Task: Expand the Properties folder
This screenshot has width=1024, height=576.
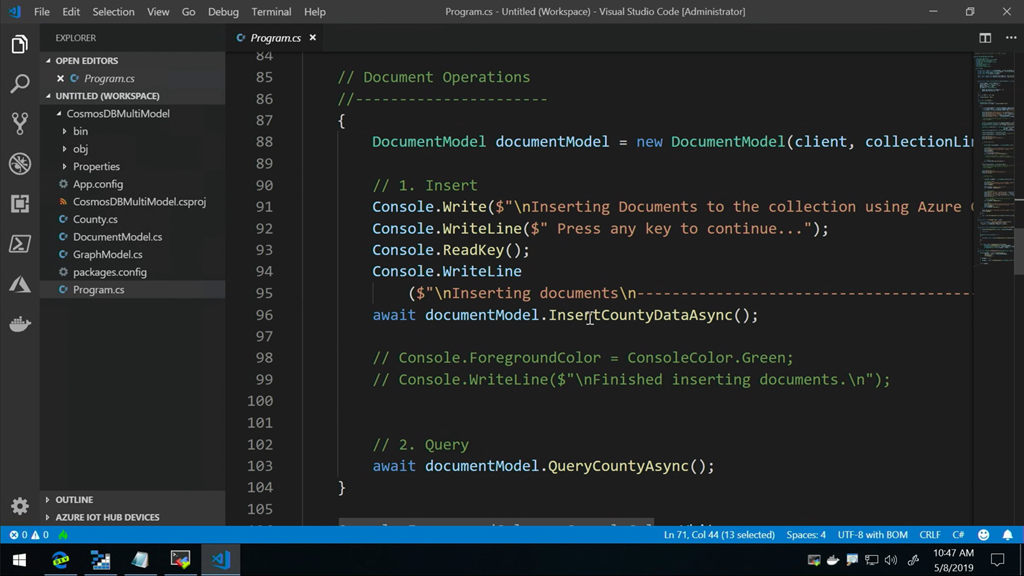Action: [96, 166]
